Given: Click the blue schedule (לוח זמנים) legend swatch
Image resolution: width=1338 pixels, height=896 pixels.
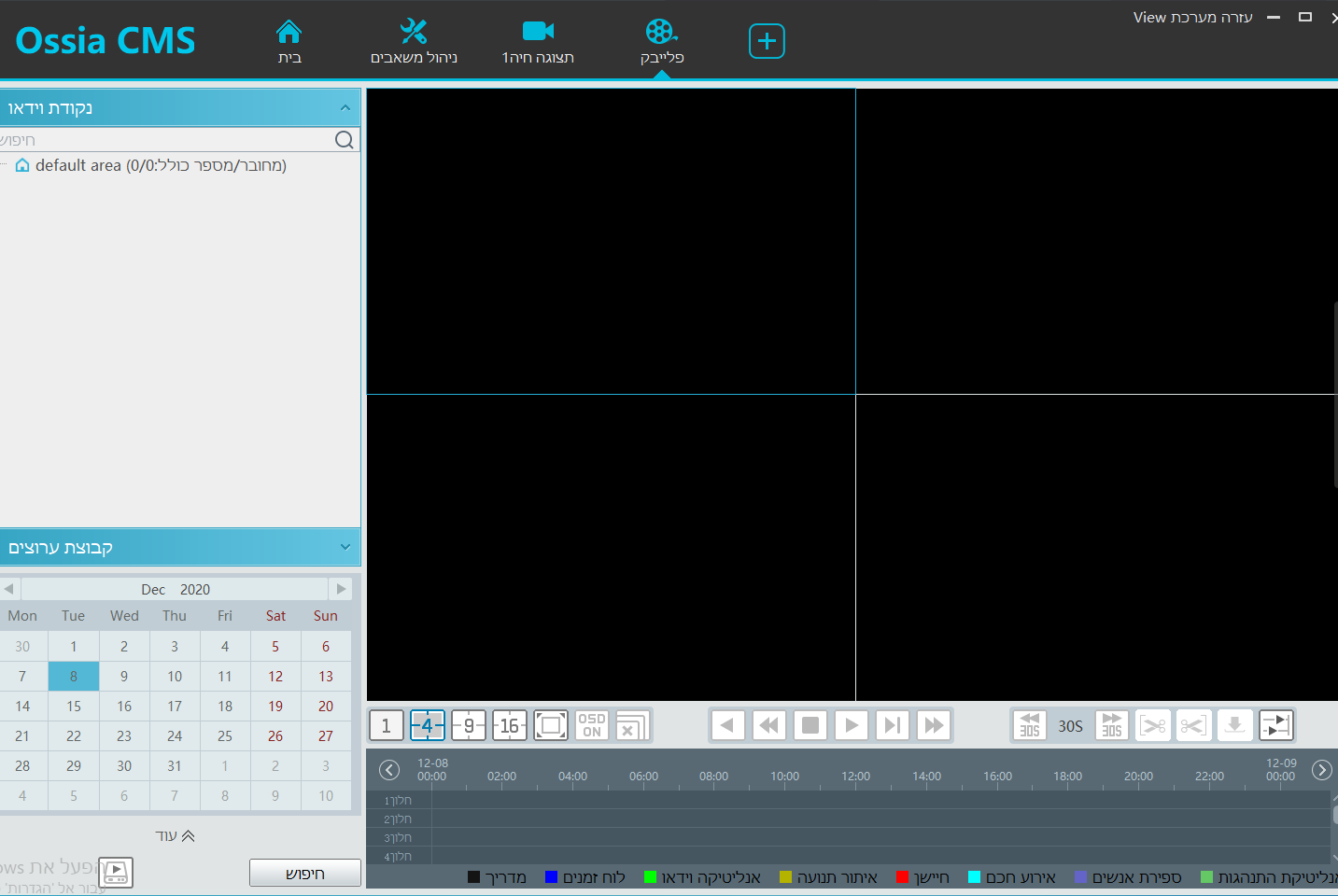Looking at the screenshot, I should click(x=551, y=877).
